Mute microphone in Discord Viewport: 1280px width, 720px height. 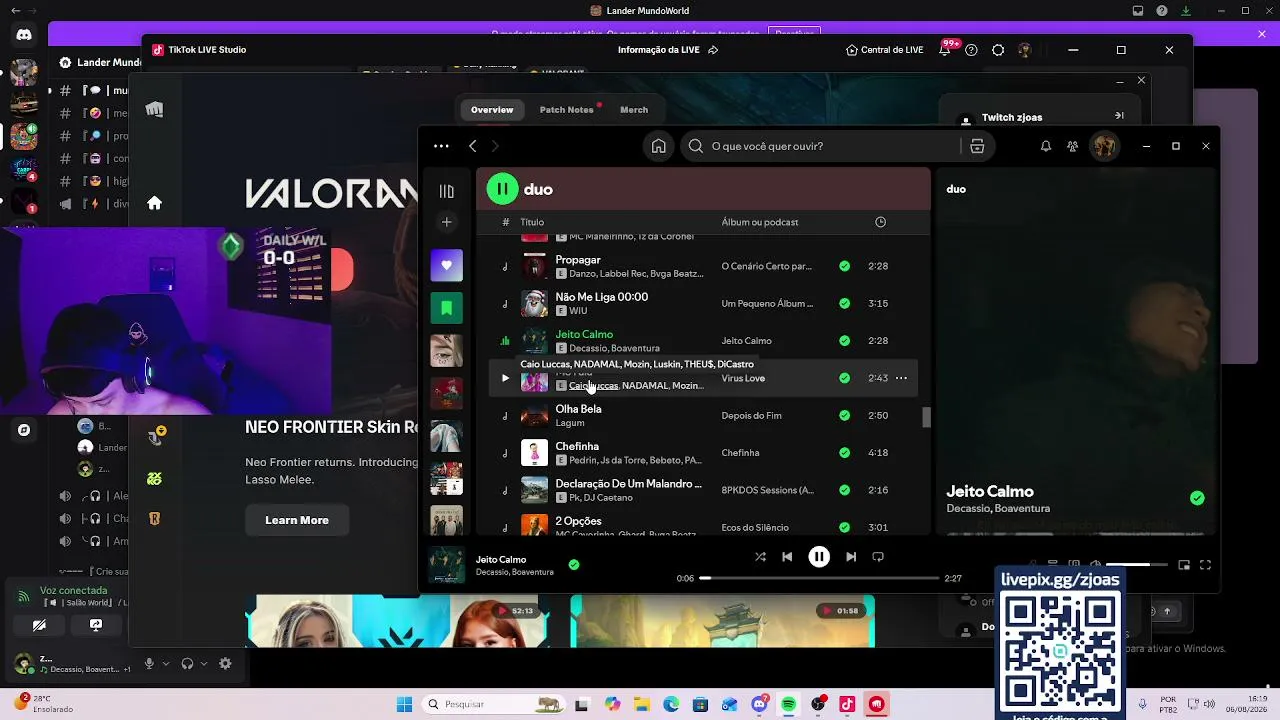click(149, 664)
